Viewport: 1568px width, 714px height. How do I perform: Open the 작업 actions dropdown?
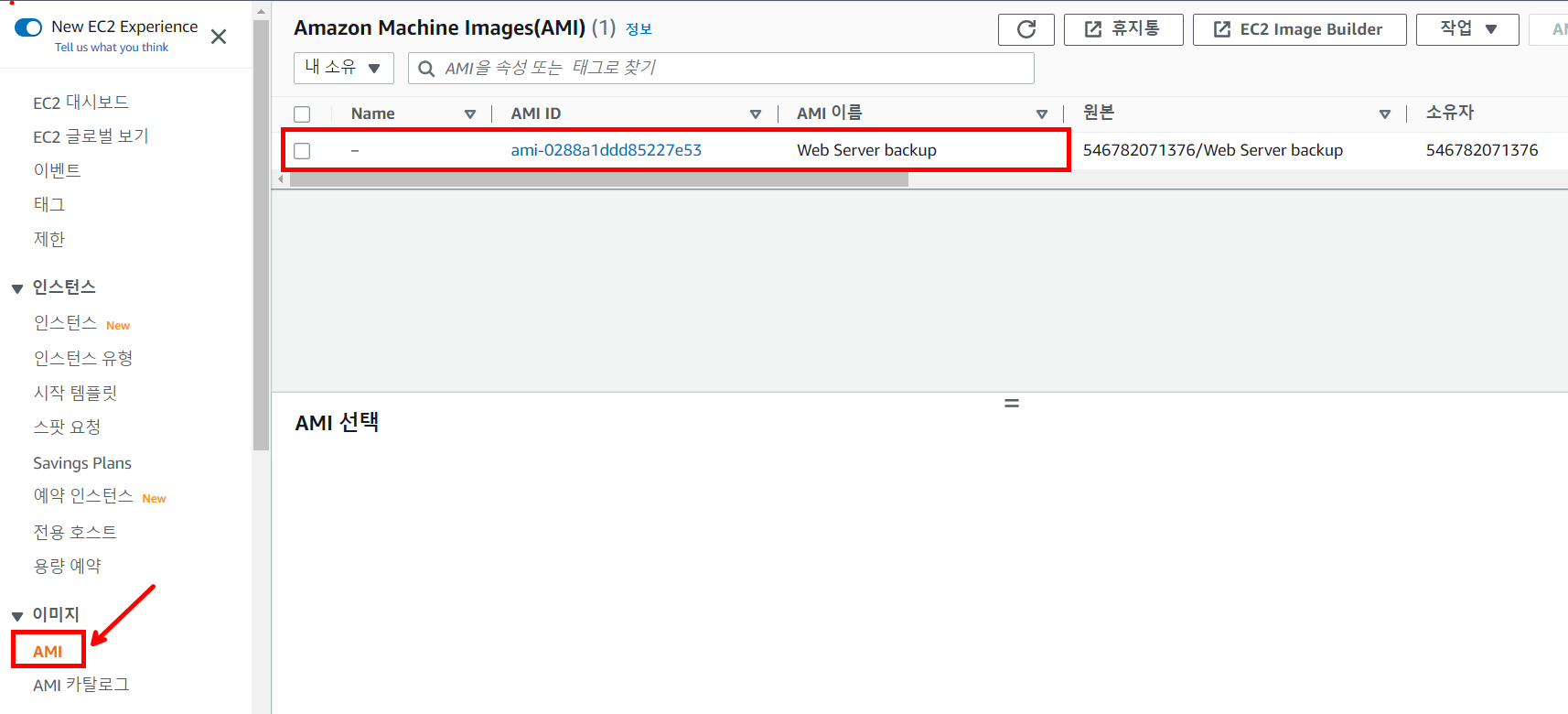click(1467, 29)
